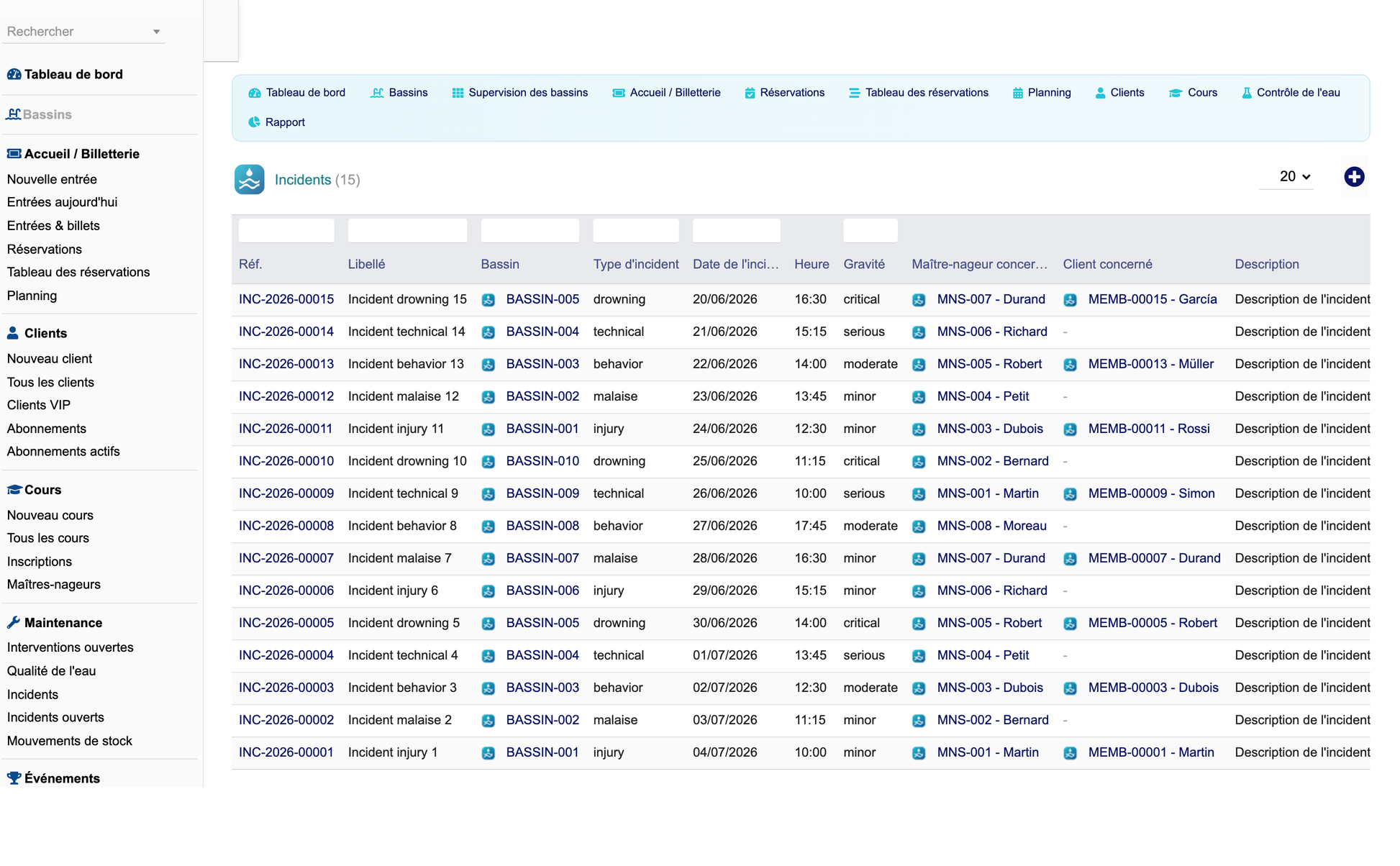Open MEMB-00009 - Simon client link

(1151, 493)
